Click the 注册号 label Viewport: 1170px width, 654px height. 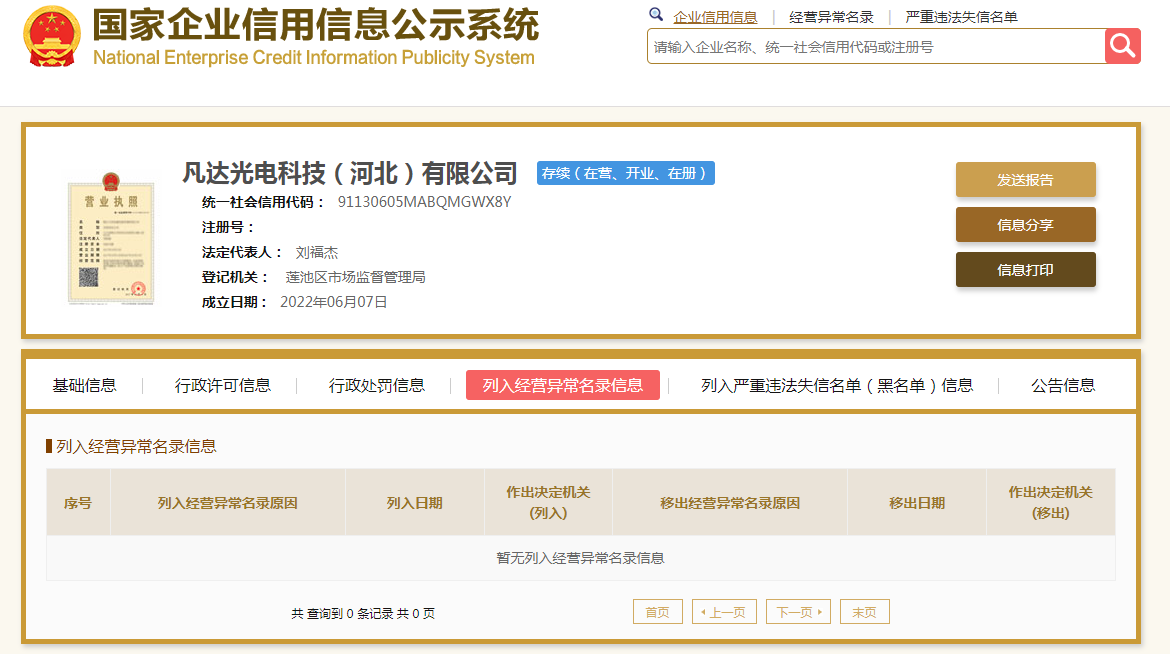pos(228,227)
